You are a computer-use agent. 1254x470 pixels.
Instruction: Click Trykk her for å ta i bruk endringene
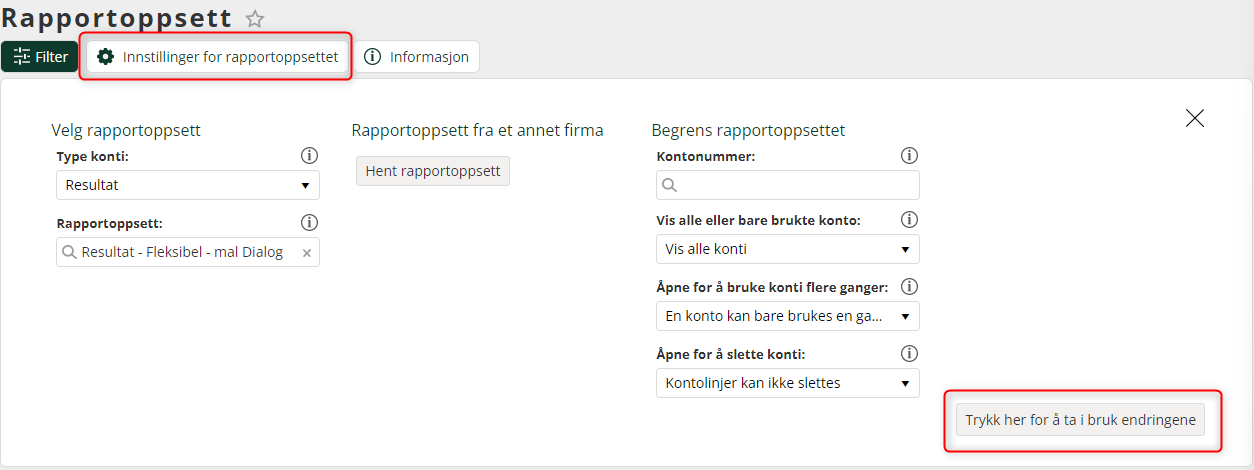pyautogui.click(x=1080, y=420)
